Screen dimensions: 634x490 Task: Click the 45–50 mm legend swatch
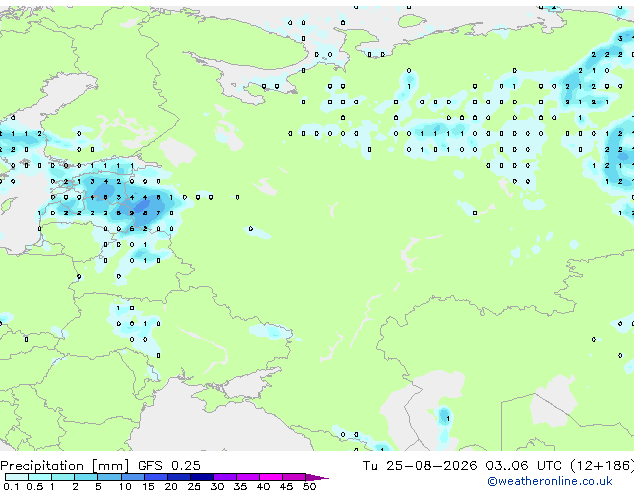(x=294, y=477)
